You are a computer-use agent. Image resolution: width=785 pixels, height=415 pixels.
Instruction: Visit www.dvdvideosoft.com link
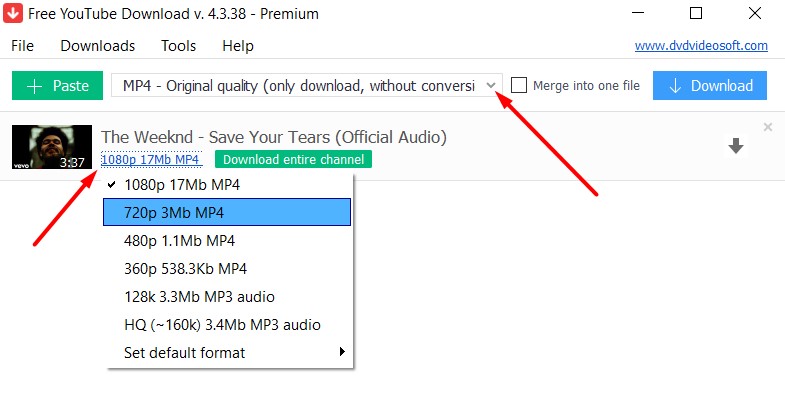(701, 46)
